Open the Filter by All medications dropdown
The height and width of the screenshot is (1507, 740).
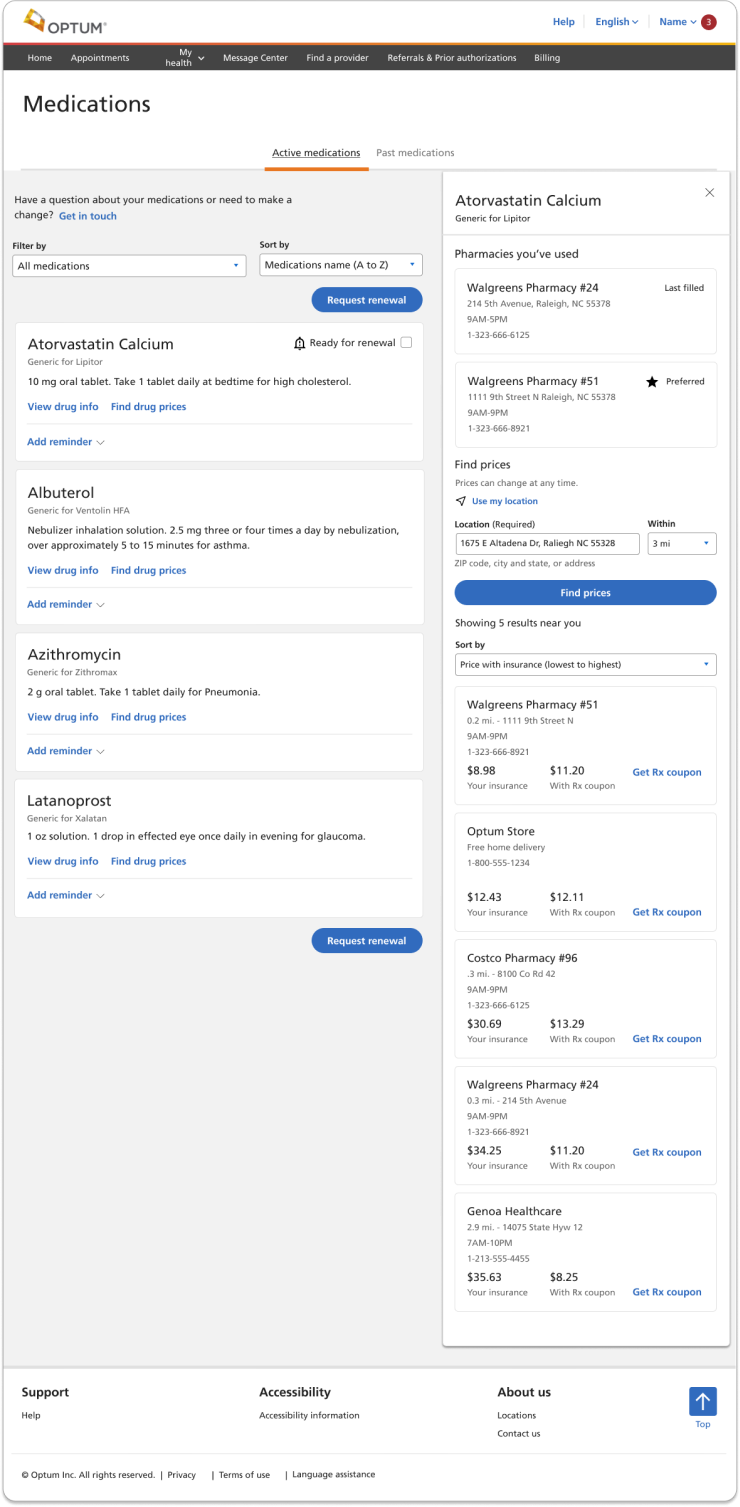(x=129, y=266)
